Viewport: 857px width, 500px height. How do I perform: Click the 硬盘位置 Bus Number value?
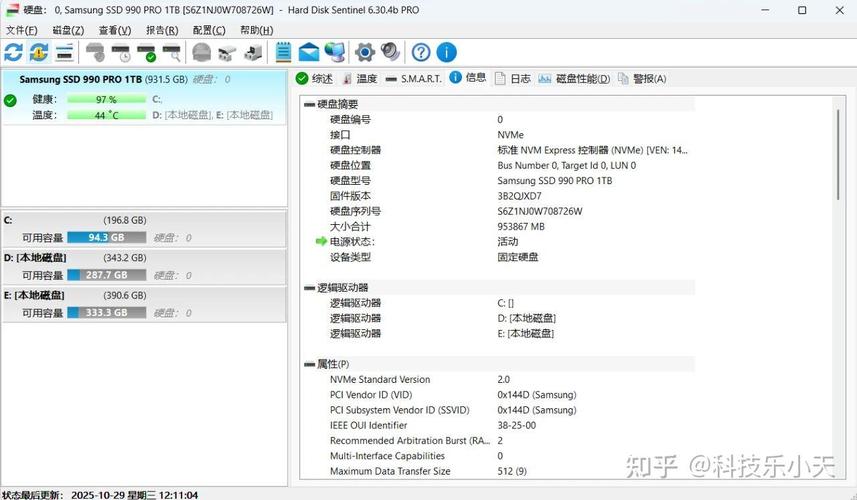567,165
